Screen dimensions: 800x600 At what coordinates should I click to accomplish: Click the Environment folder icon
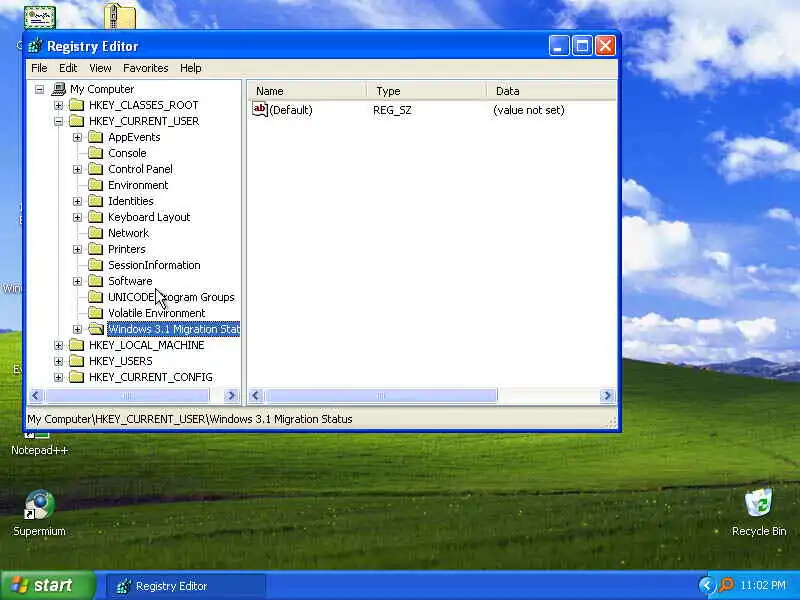(x=95, y=185)
